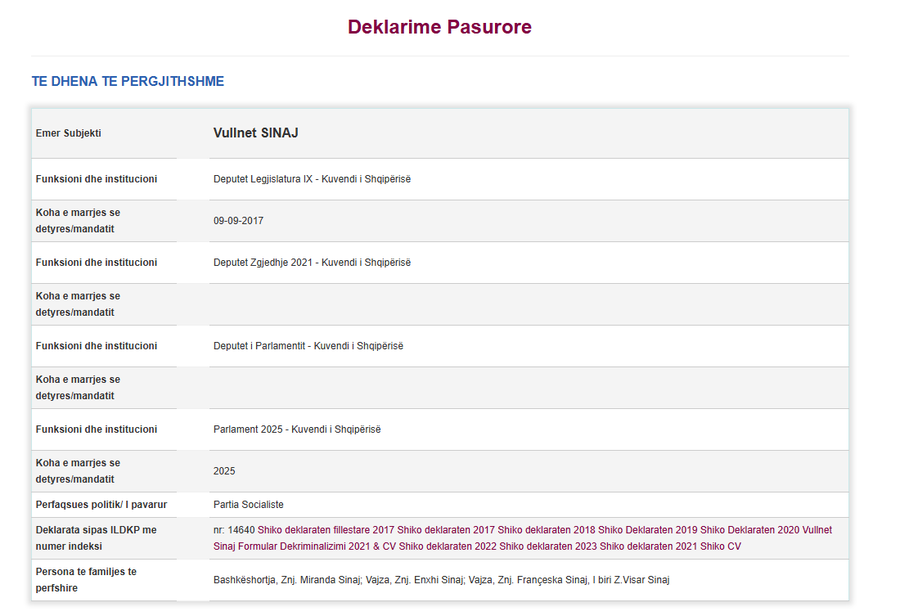Open the Shiko deklaraten 2021 link
The height and width of the screenshot is (616, 900).
pos(649,547)
